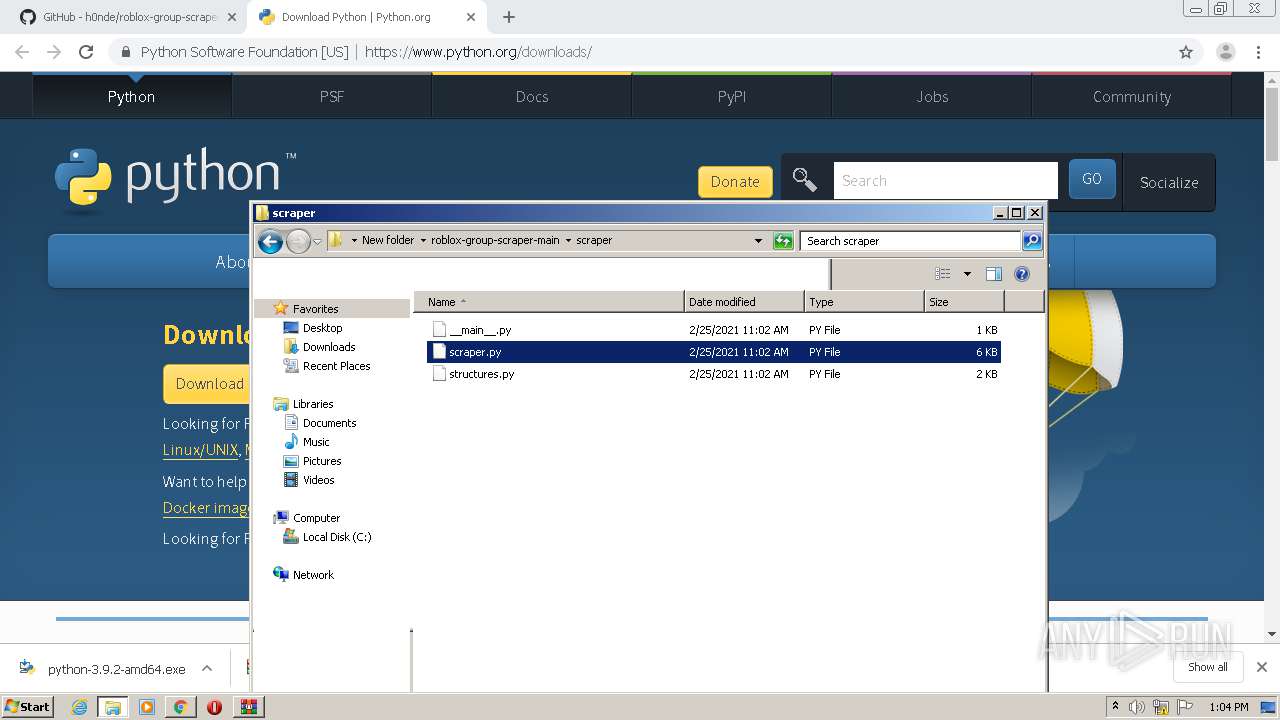
Task: Open Documents library
Action: coord(329,423)
